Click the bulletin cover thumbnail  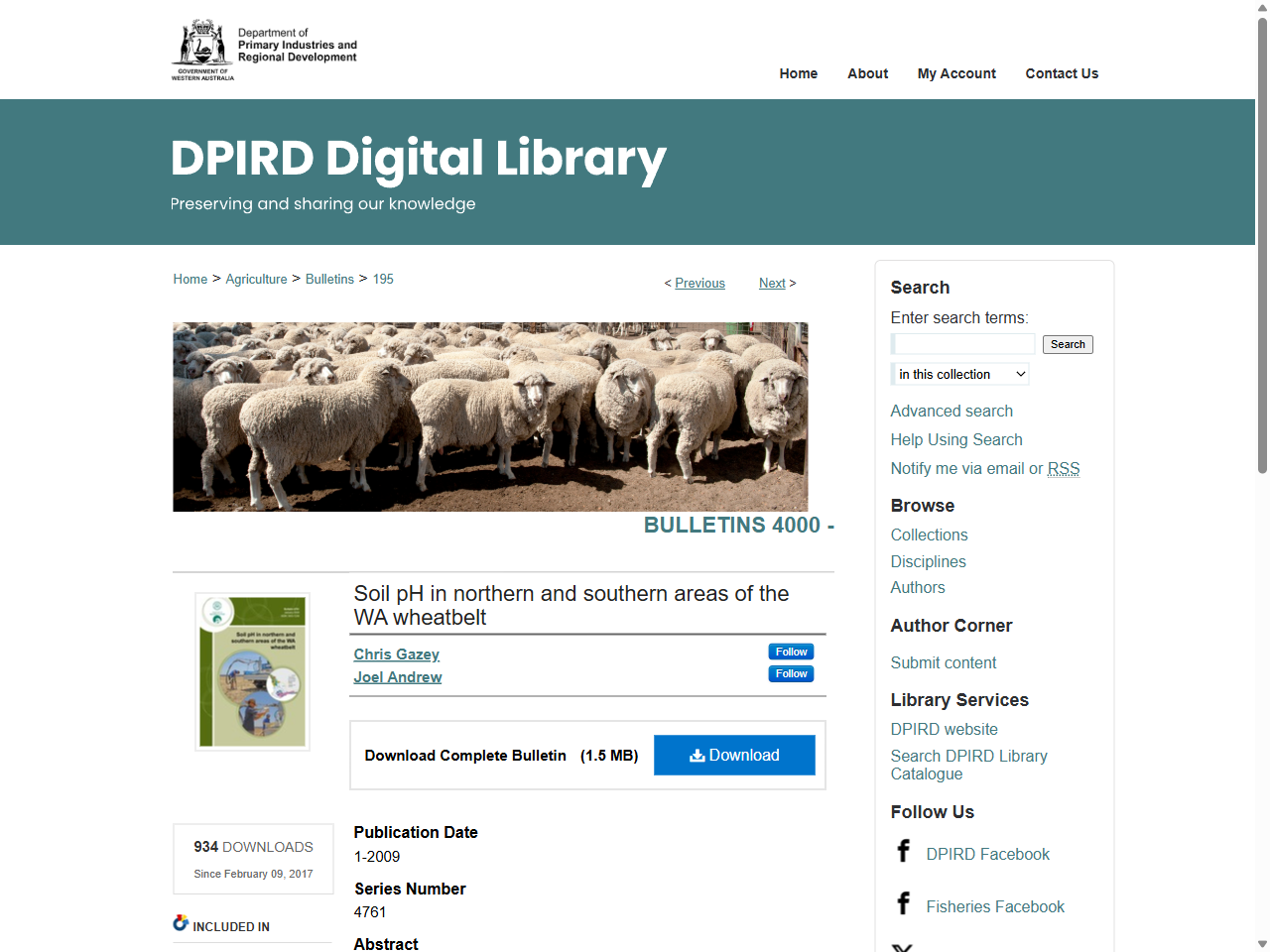[250, 671]
